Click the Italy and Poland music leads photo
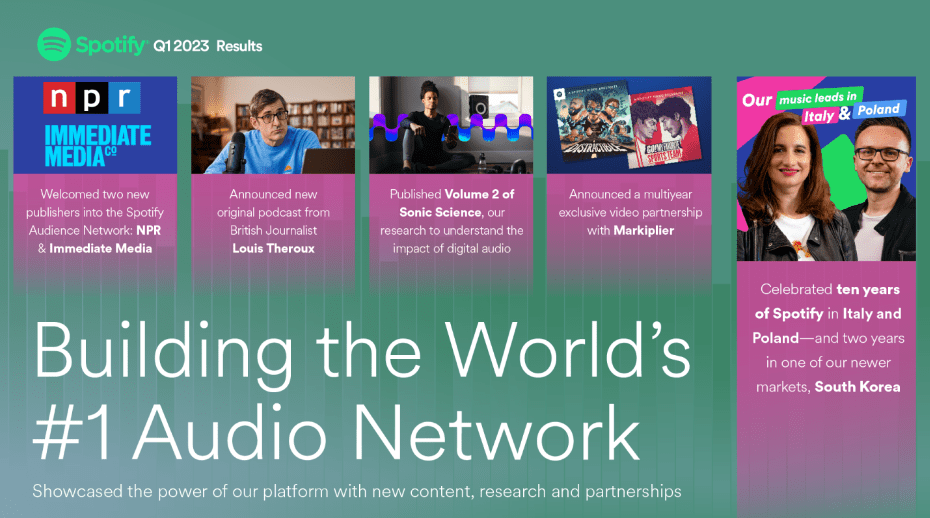Viewport: 930px width, 518px height. [x=826, y=169]
